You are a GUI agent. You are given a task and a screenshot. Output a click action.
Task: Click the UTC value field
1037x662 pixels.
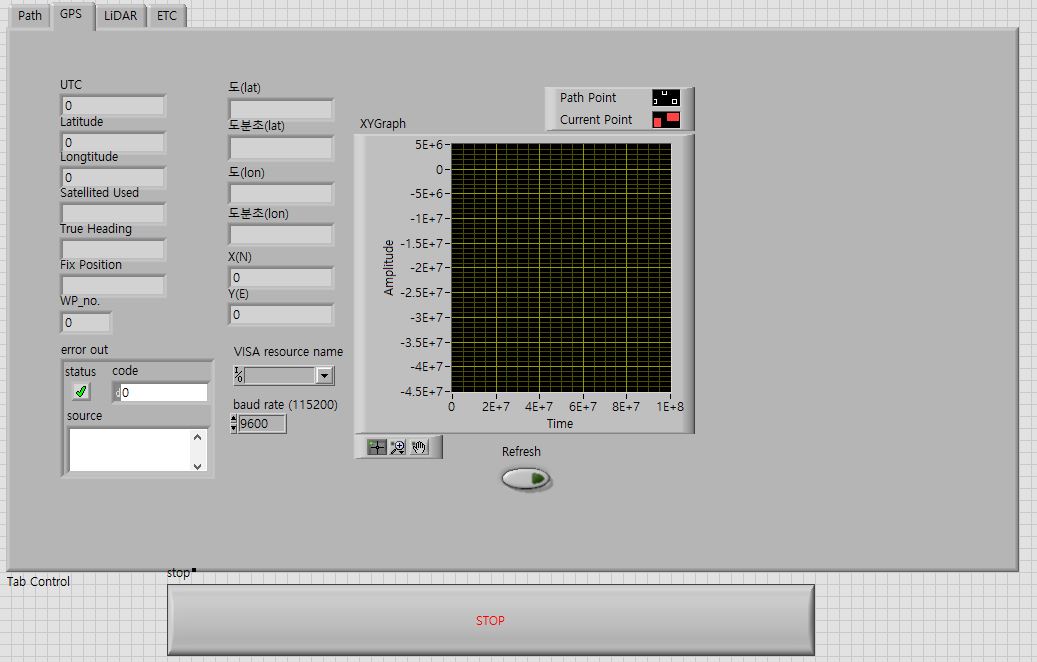click(112, 106)
